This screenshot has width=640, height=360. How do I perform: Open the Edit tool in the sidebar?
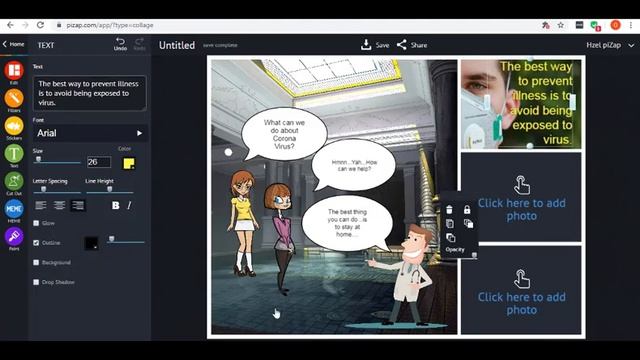click(14, 71)
